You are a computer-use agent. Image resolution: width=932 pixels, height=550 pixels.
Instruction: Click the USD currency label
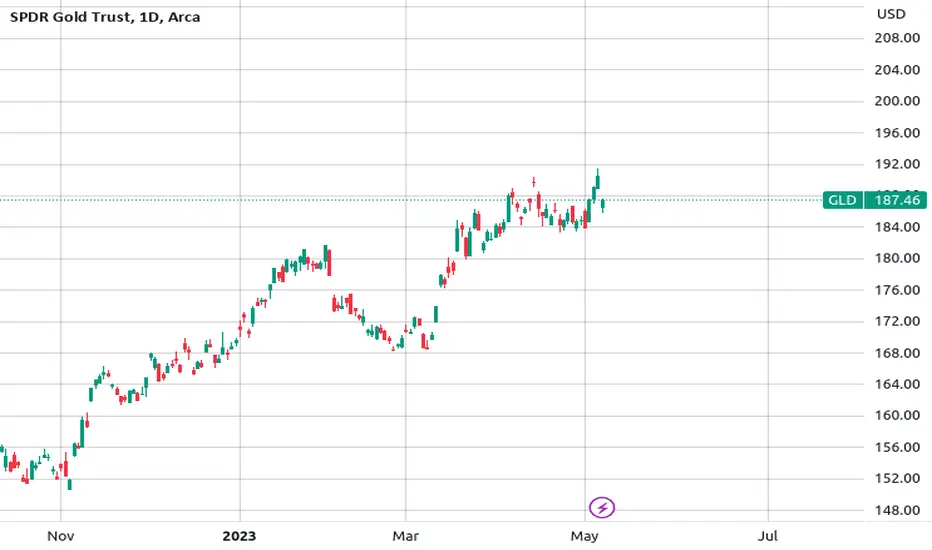click(x=891, y=14)
